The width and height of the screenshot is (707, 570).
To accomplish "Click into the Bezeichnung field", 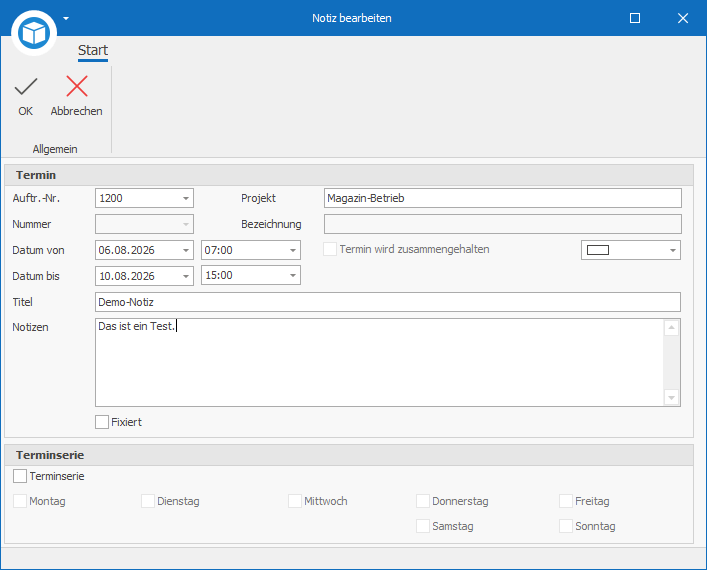I will point(503,224).
